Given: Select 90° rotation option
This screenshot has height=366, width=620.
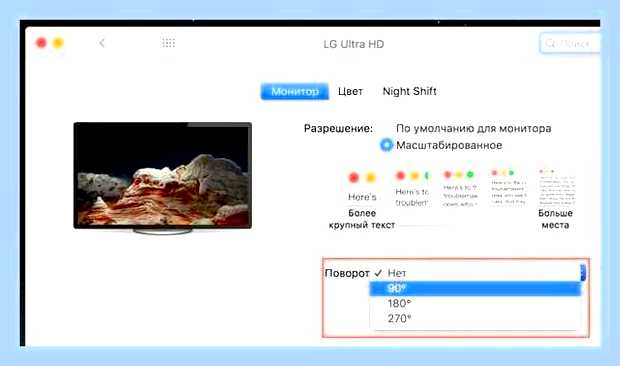Looking at the screenshot, I should click(x=474, y=288).
